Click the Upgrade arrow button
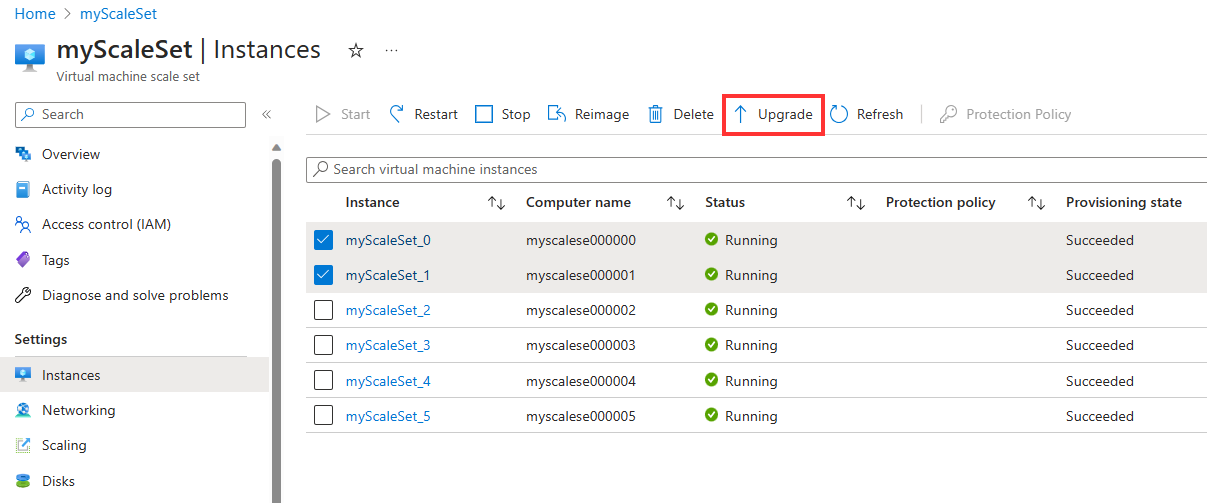 pos(773,115)
